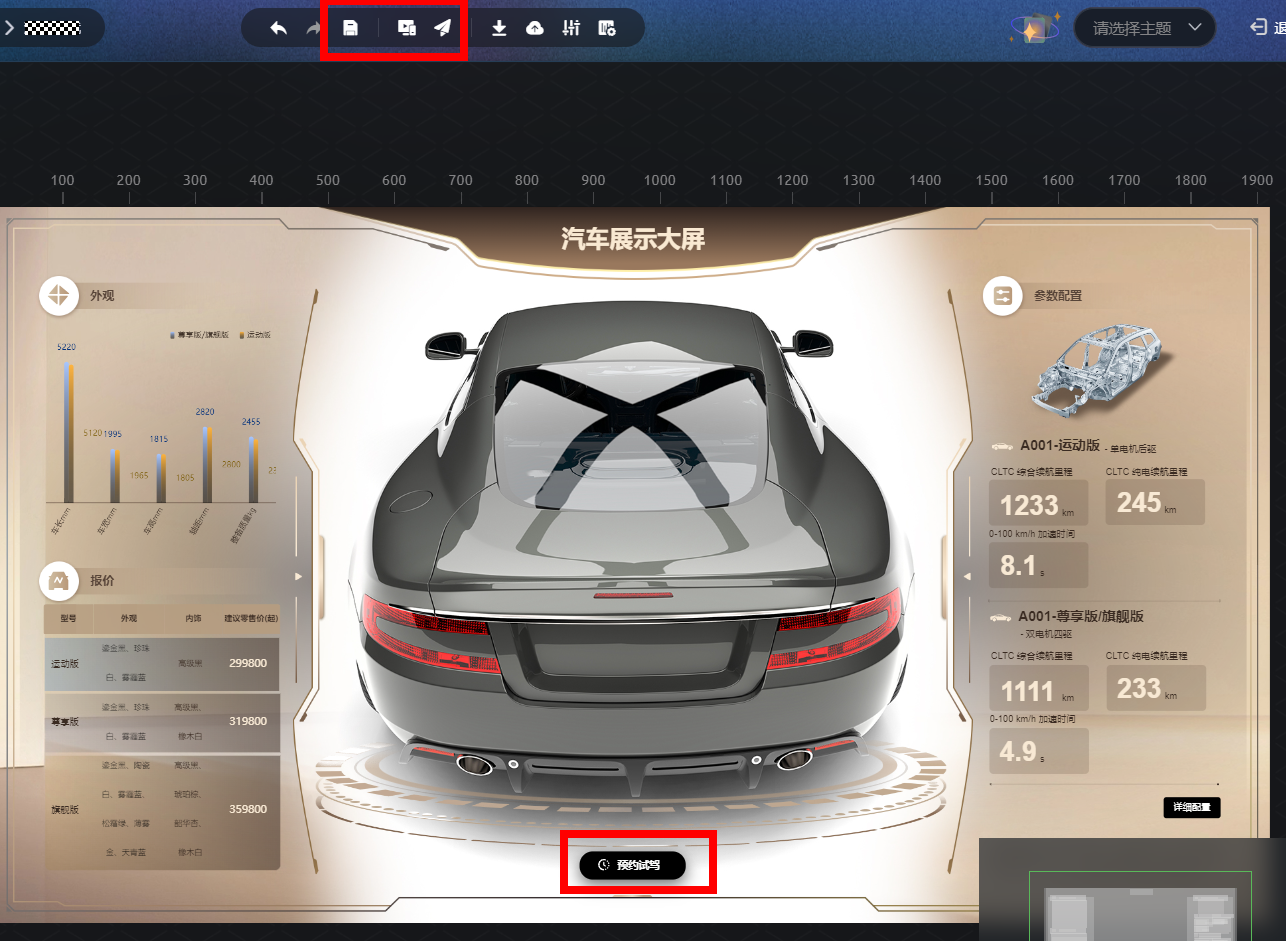
Task: Click the A001-尊享版/旗舰版 heading
Action: [x=1082, y=616]
